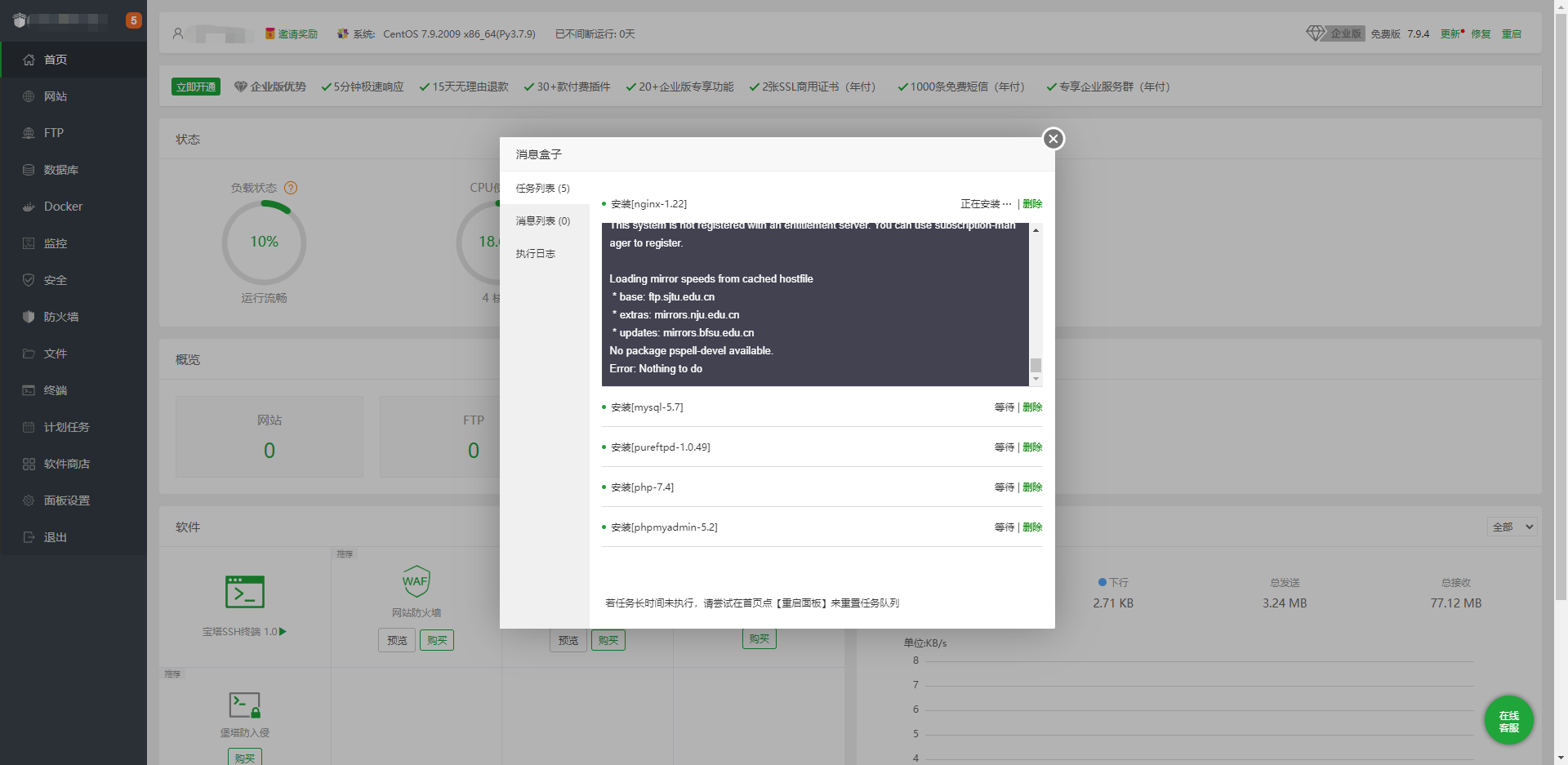Open the Docker section in the sidebar
The image size is (1568, 765).
[62, 206]
